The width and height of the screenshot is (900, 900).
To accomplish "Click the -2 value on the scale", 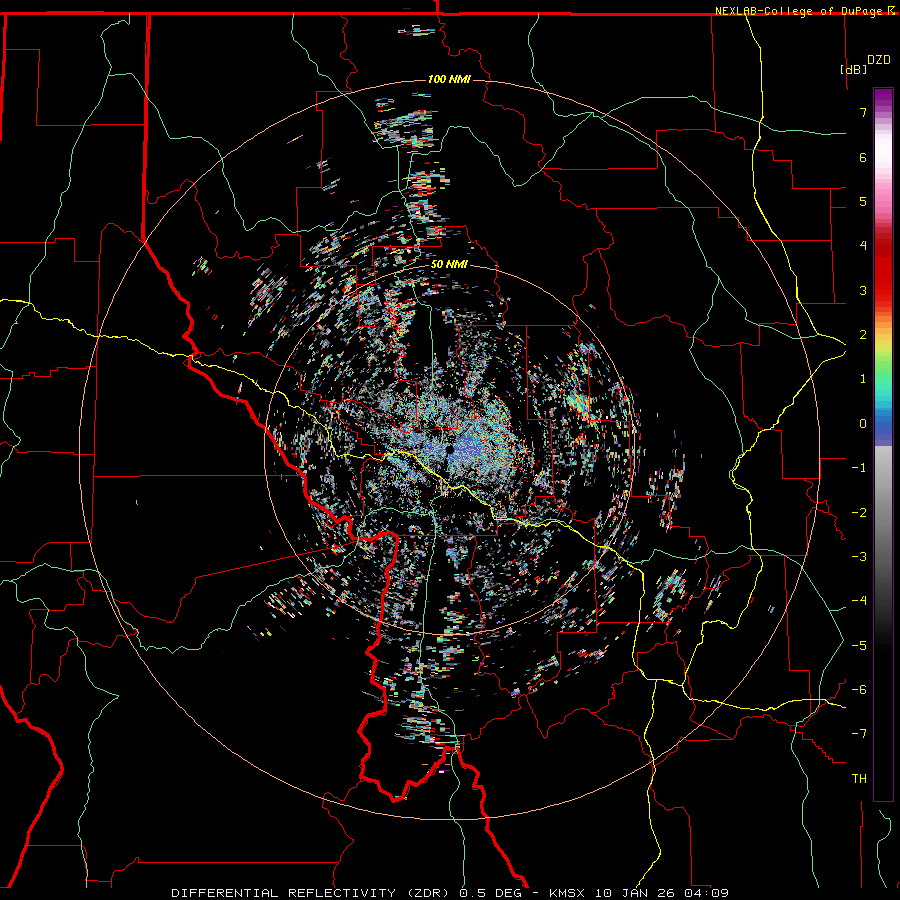I will 859,513.
